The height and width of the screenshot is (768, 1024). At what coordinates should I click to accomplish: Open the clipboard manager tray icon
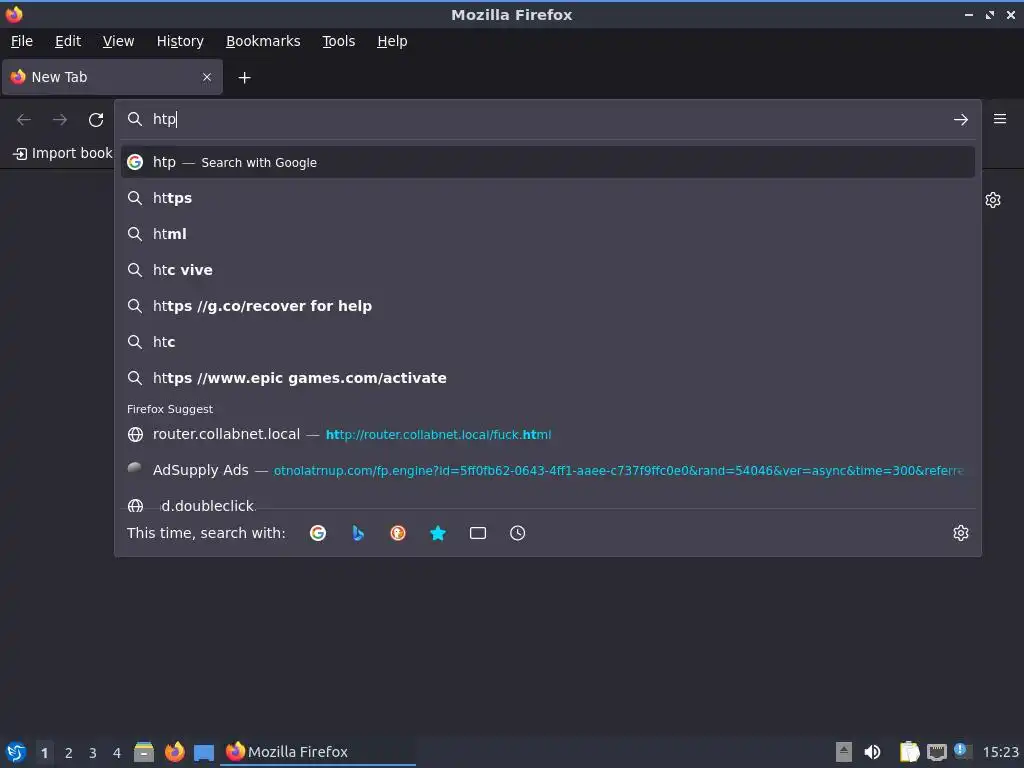pyautogui.click(x=909, y=752)
